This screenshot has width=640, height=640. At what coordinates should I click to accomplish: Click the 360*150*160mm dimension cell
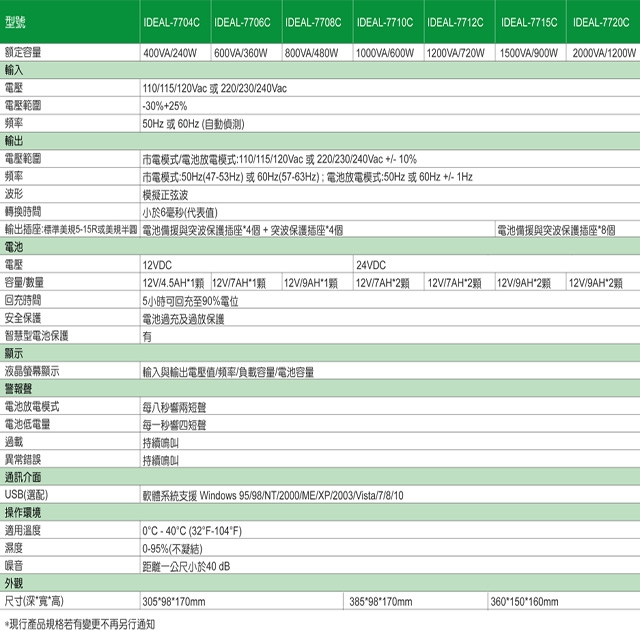525,601
